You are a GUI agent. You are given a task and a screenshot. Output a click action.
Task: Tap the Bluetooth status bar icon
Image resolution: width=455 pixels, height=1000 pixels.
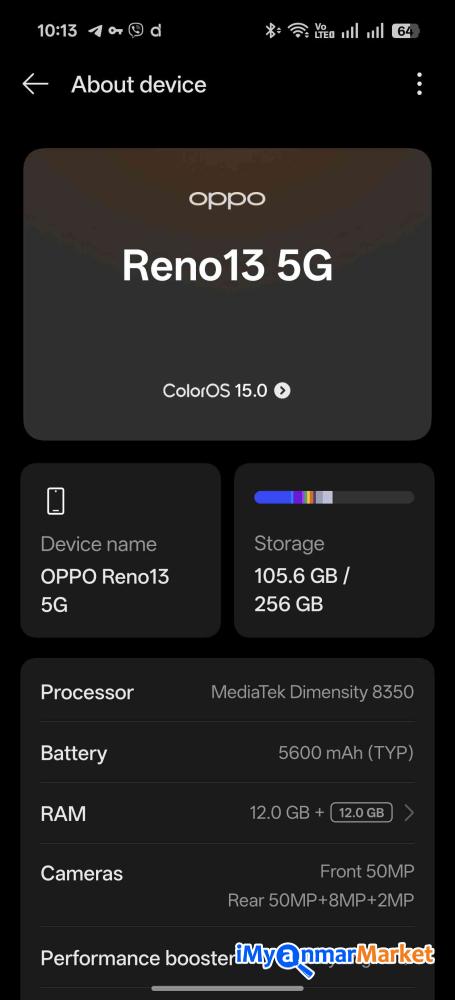coord(272,30)
